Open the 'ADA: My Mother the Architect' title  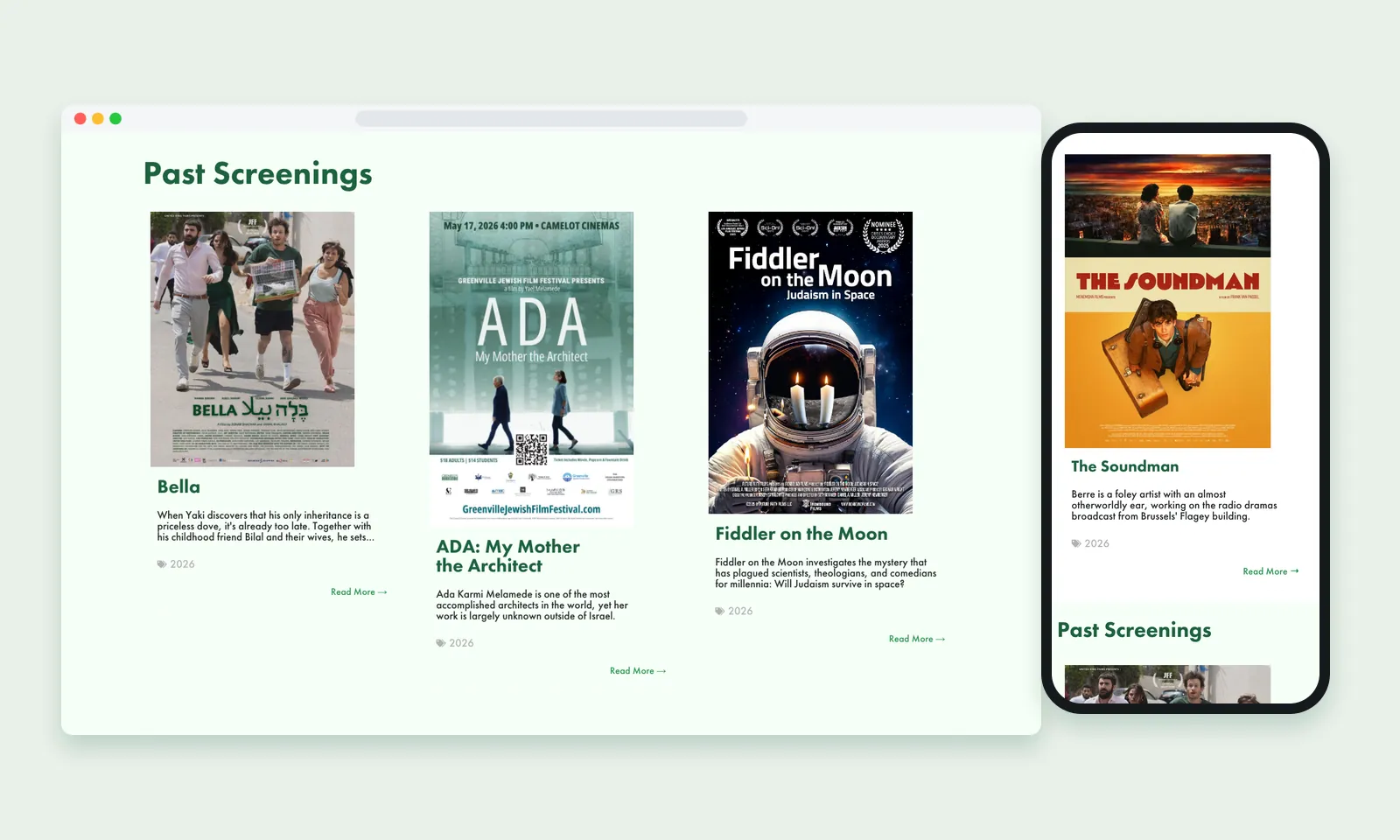(x=508, y=556)
